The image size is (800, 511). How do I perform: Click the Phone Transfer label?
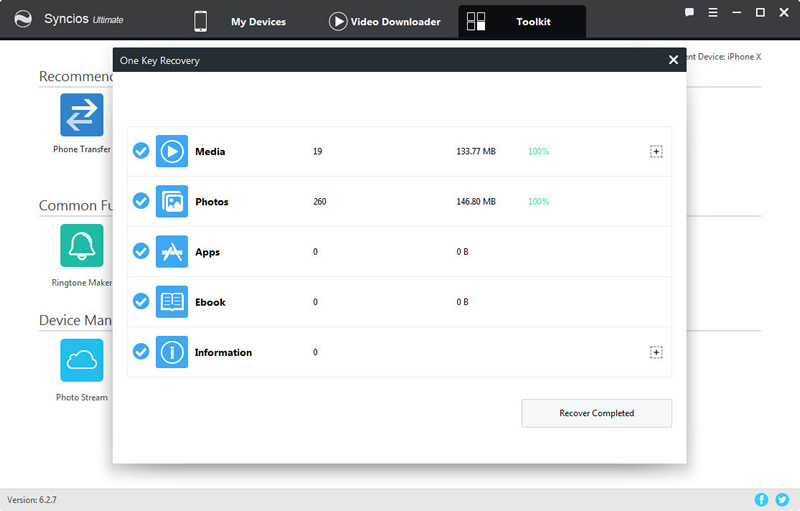[82, 149]
